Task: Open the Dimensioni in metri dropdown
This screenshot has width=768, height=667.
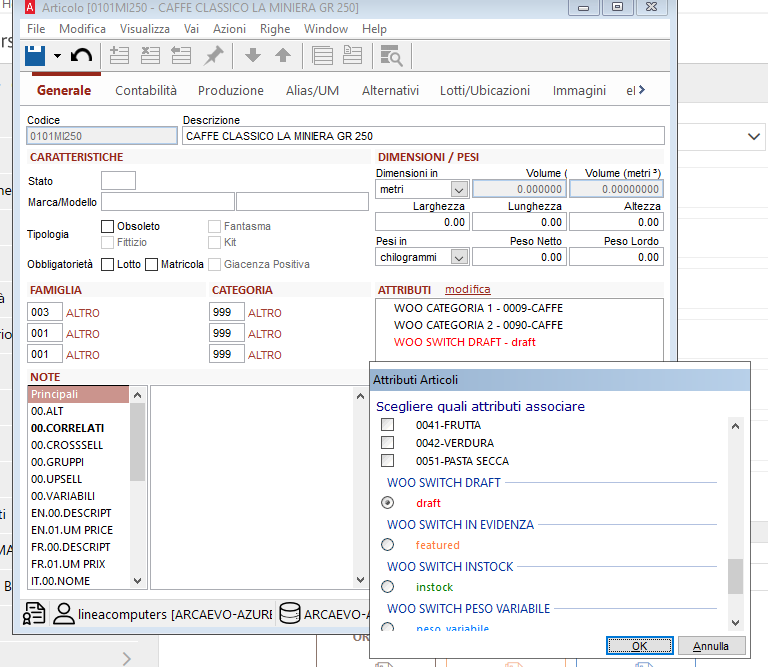Action: point(459,189)
